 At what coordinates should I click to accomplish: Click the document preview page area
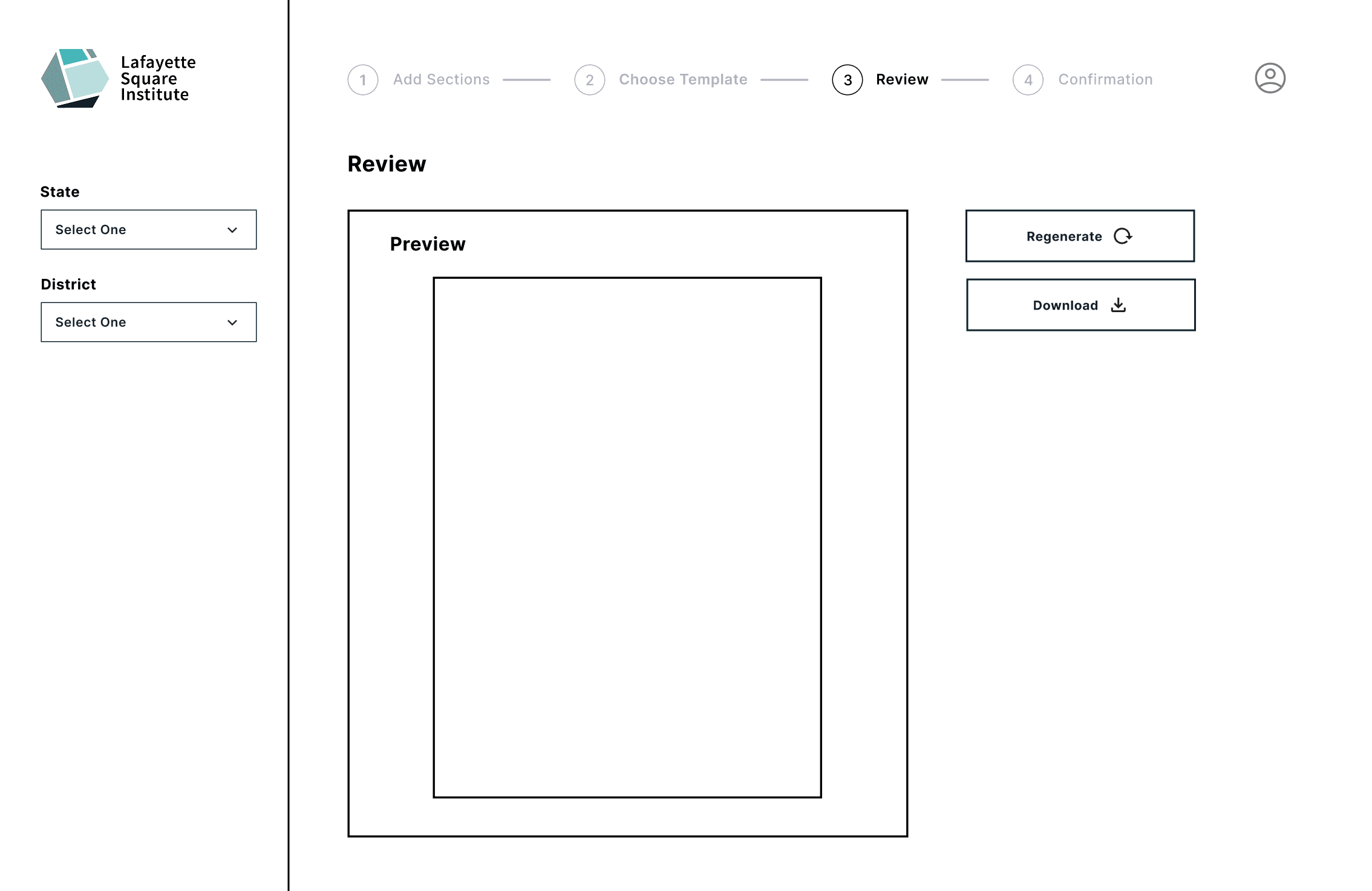627,537
